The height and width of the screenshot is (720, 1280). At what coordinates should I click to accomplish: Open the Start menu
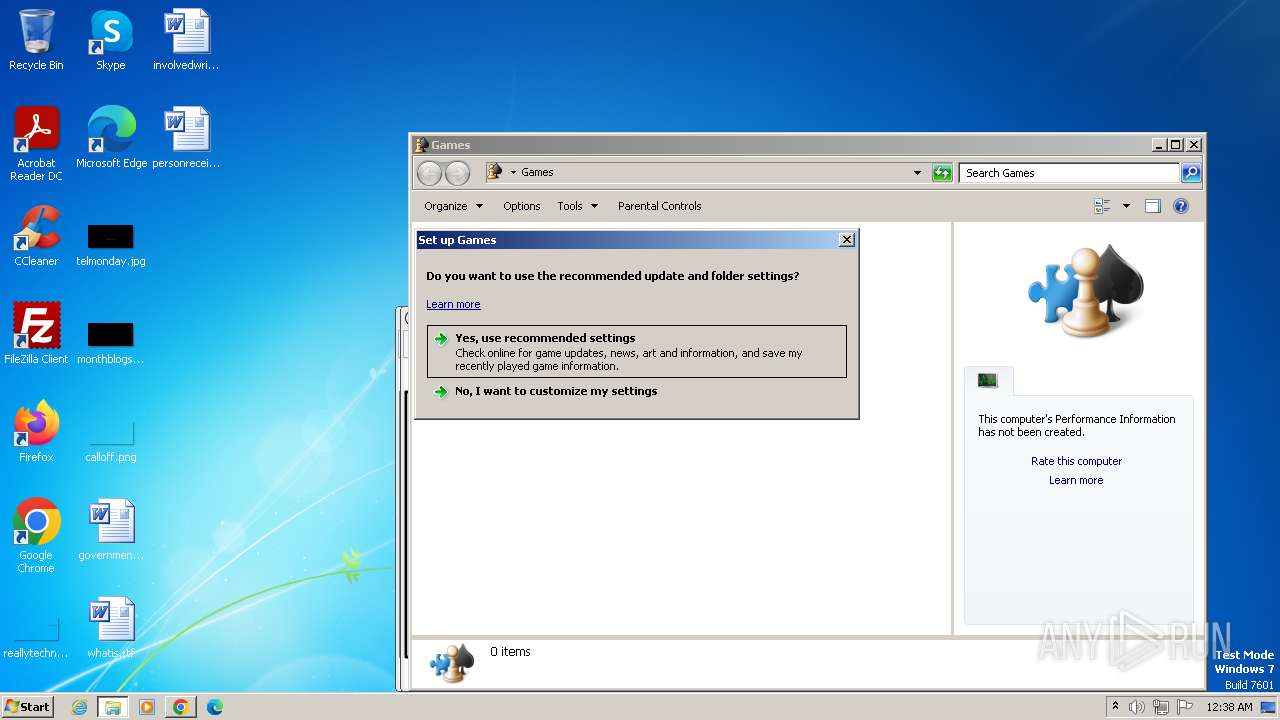click(x=27, y=707)
